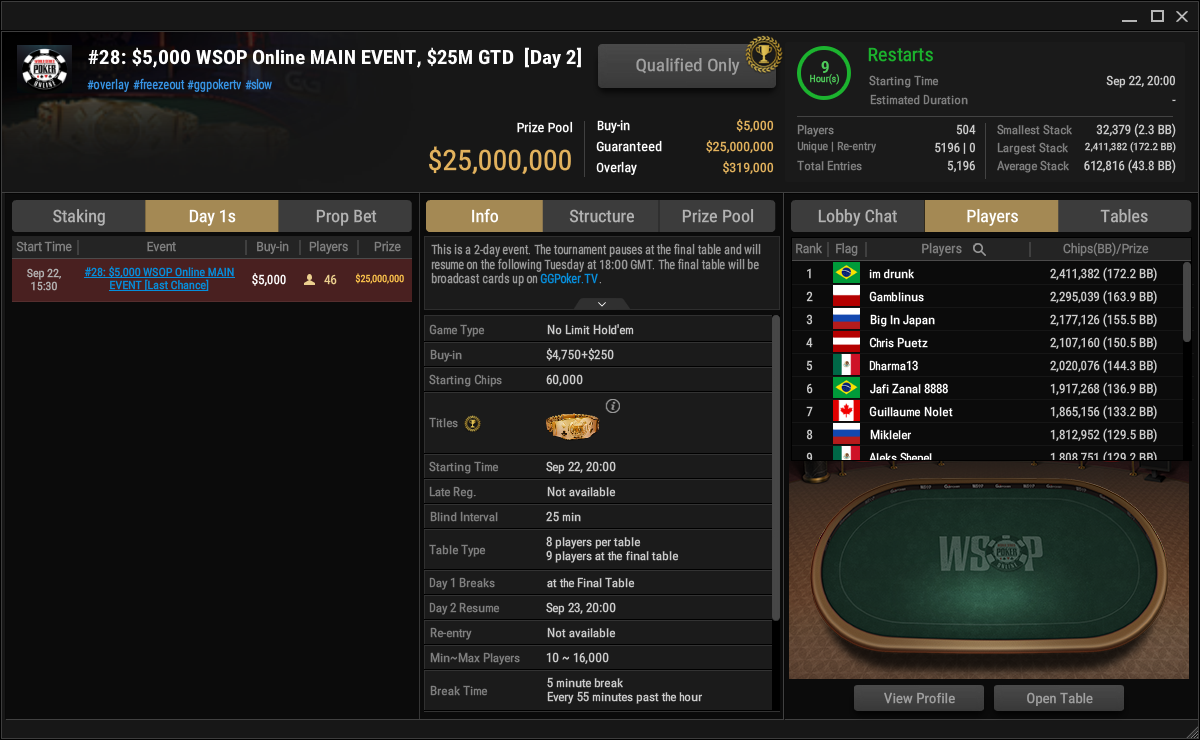Switch to the Structure tab
The image size is (1200, 740).
(x=601, y=216)
